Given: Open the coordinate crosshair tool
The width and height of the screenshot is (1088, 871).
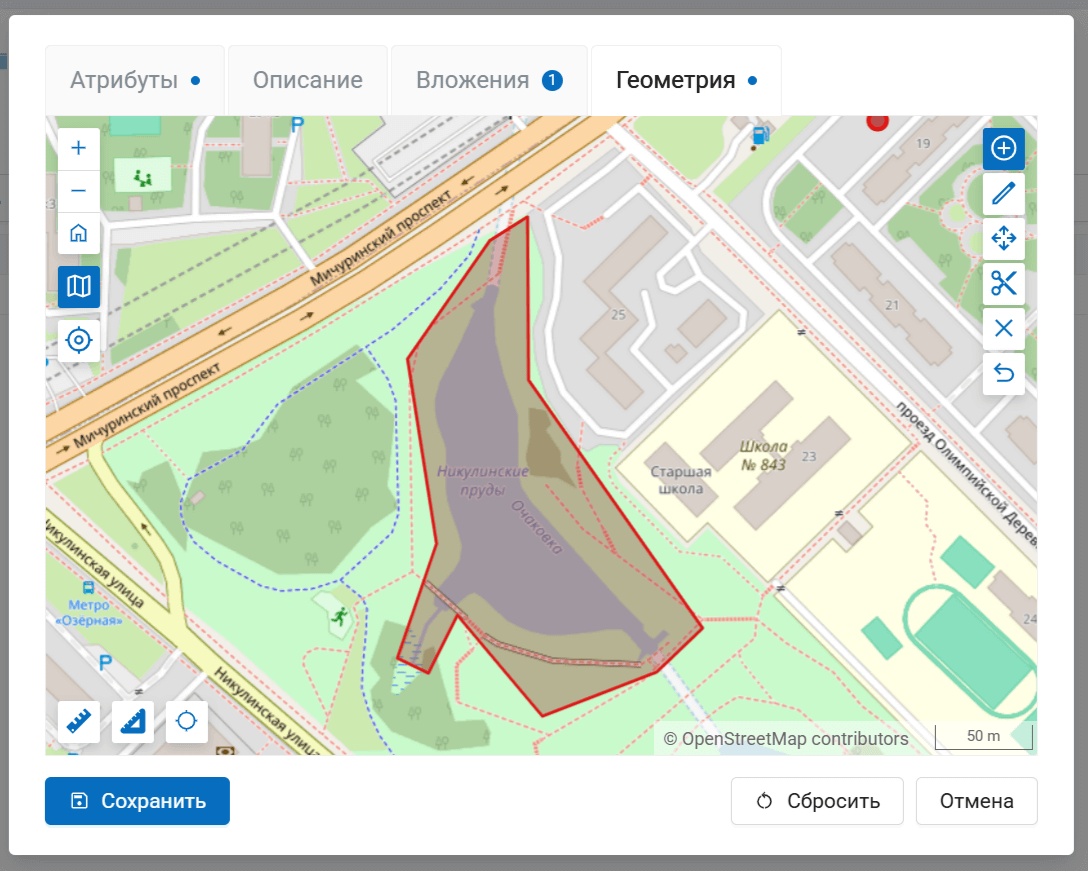Looking at the screenshot, I should click(x=187, y=721).
